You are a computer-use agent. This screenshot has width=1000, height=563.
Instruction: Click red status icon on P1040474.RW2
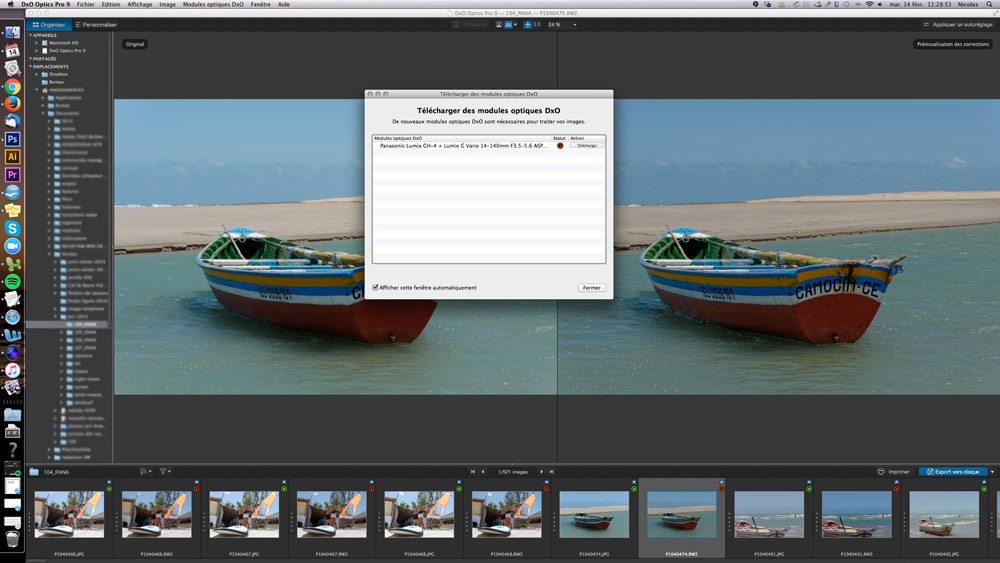[x=721, y=489]
